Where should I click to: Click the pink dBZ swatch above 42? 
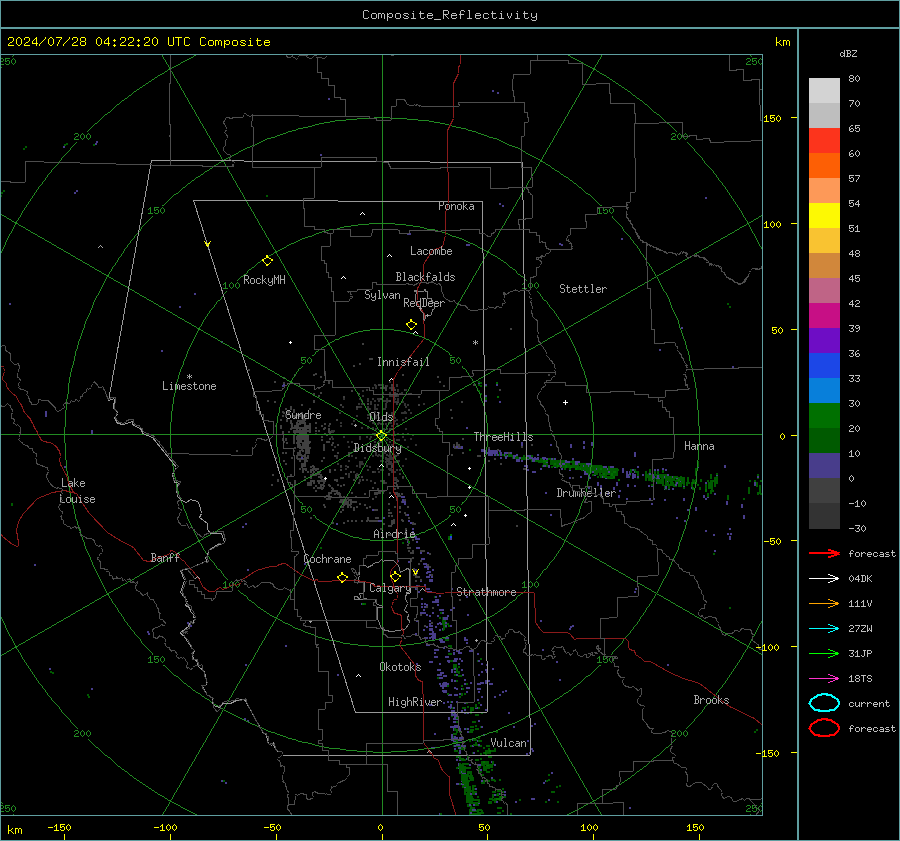click(824, 291)
